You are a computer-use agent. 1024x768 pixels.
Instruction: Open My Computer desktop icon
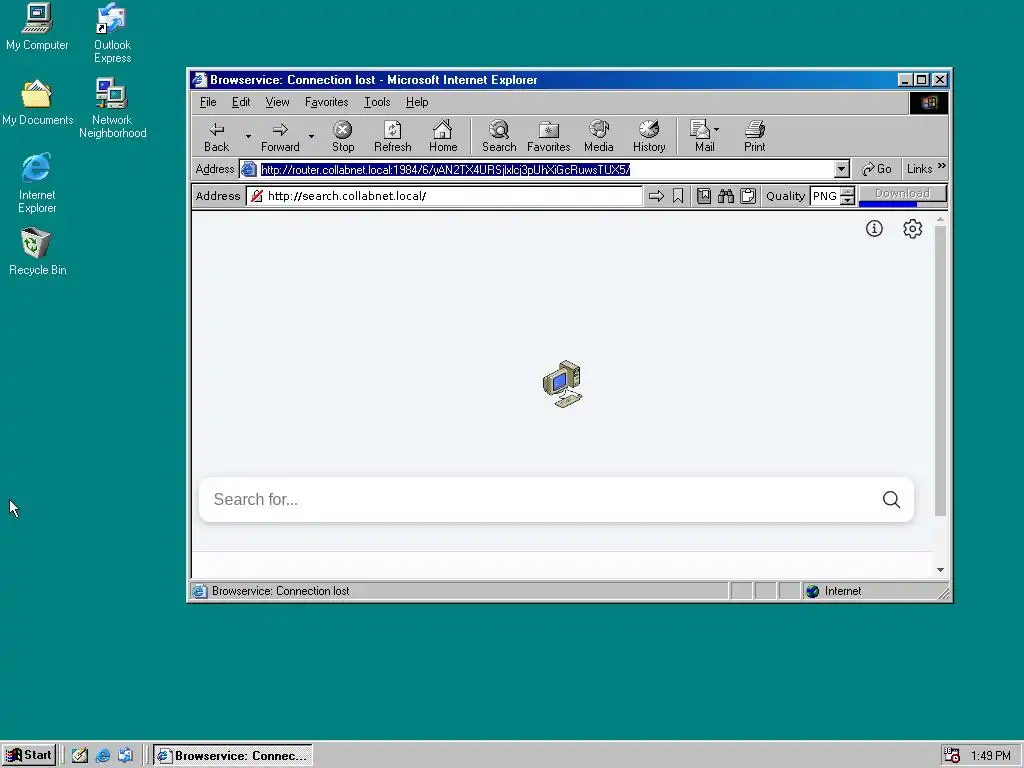coord(37,27)
